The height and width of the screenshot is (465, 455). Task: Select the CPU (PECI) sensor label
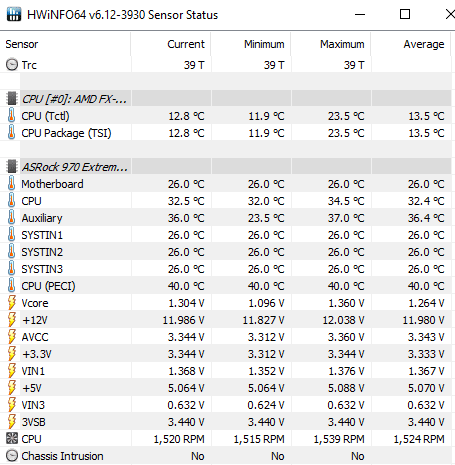48,286
